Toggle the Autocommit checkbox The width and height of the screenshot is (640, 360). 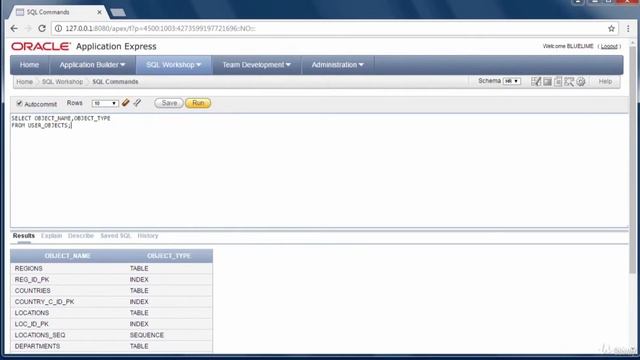coord(19,103)
